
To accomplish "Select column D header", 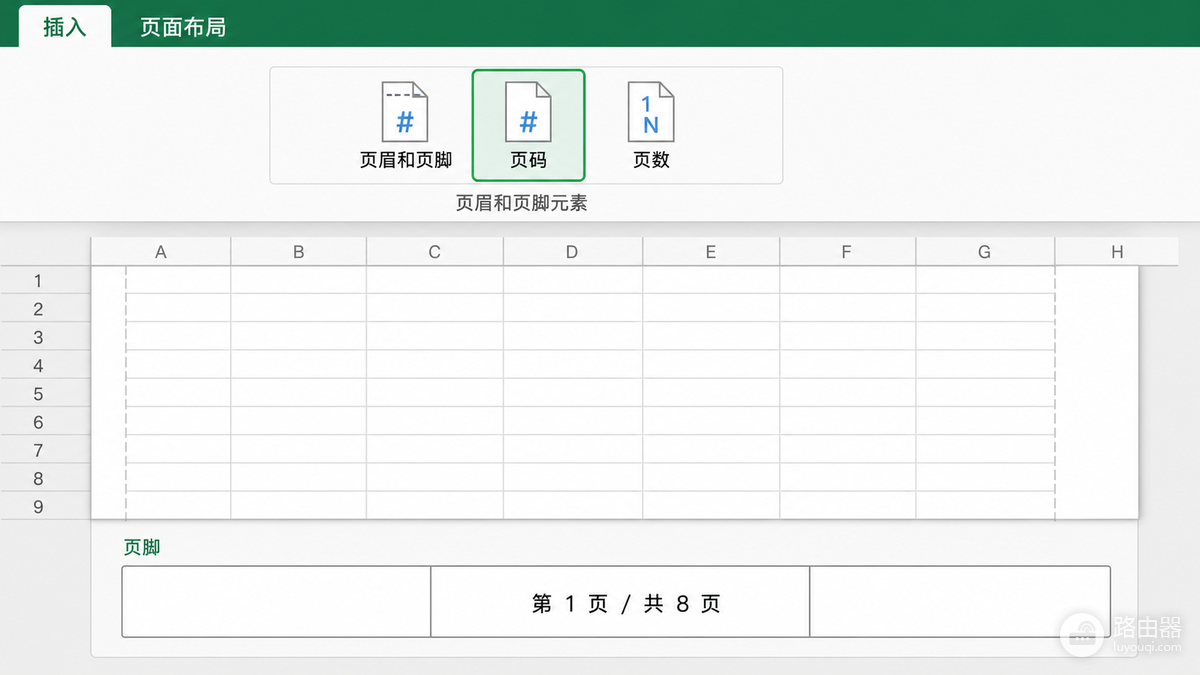I will (572, 252).
